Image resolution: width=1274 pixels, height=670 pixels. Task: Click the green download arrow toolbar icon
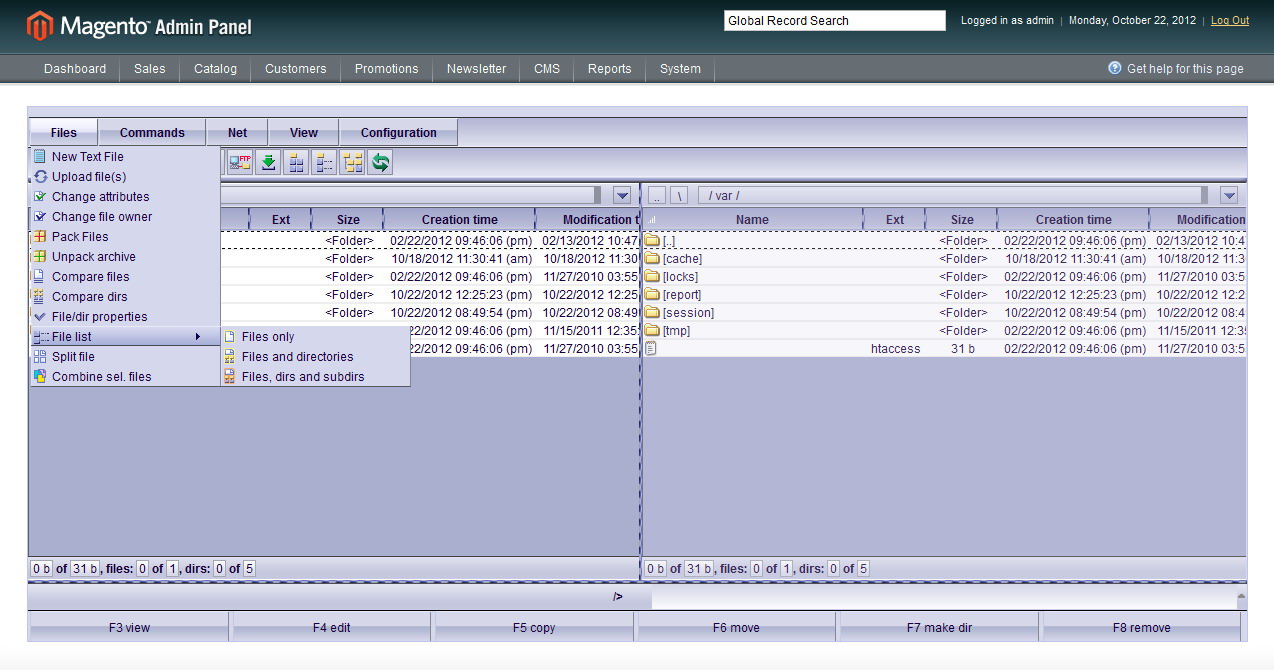(268, 163)
